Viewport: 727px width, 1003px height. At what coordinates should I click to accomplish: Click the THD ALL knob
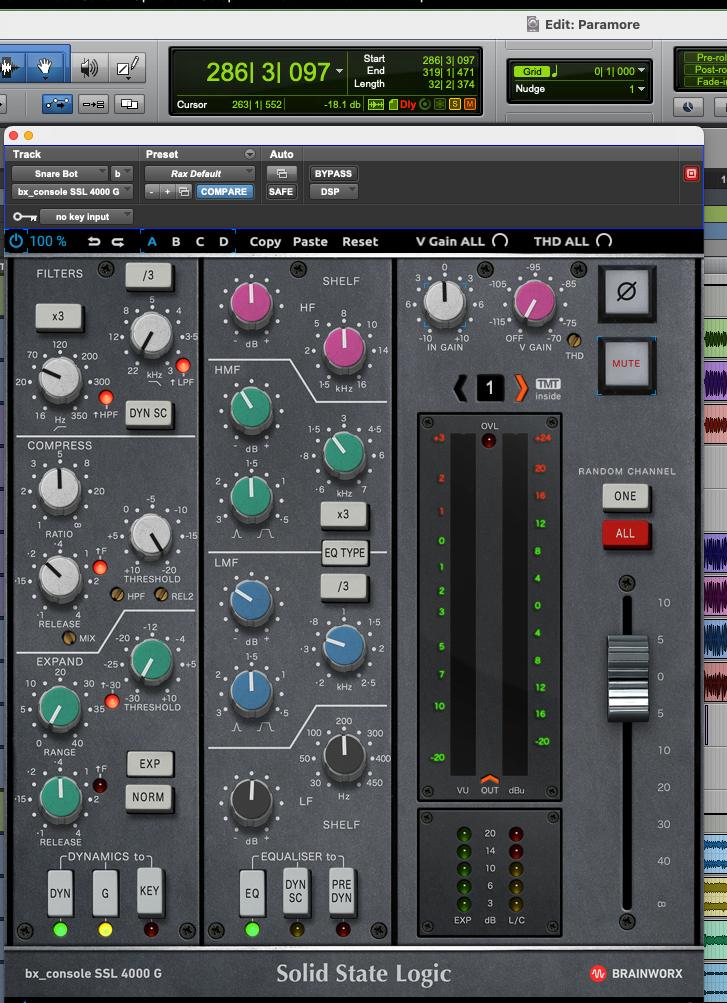604,241
